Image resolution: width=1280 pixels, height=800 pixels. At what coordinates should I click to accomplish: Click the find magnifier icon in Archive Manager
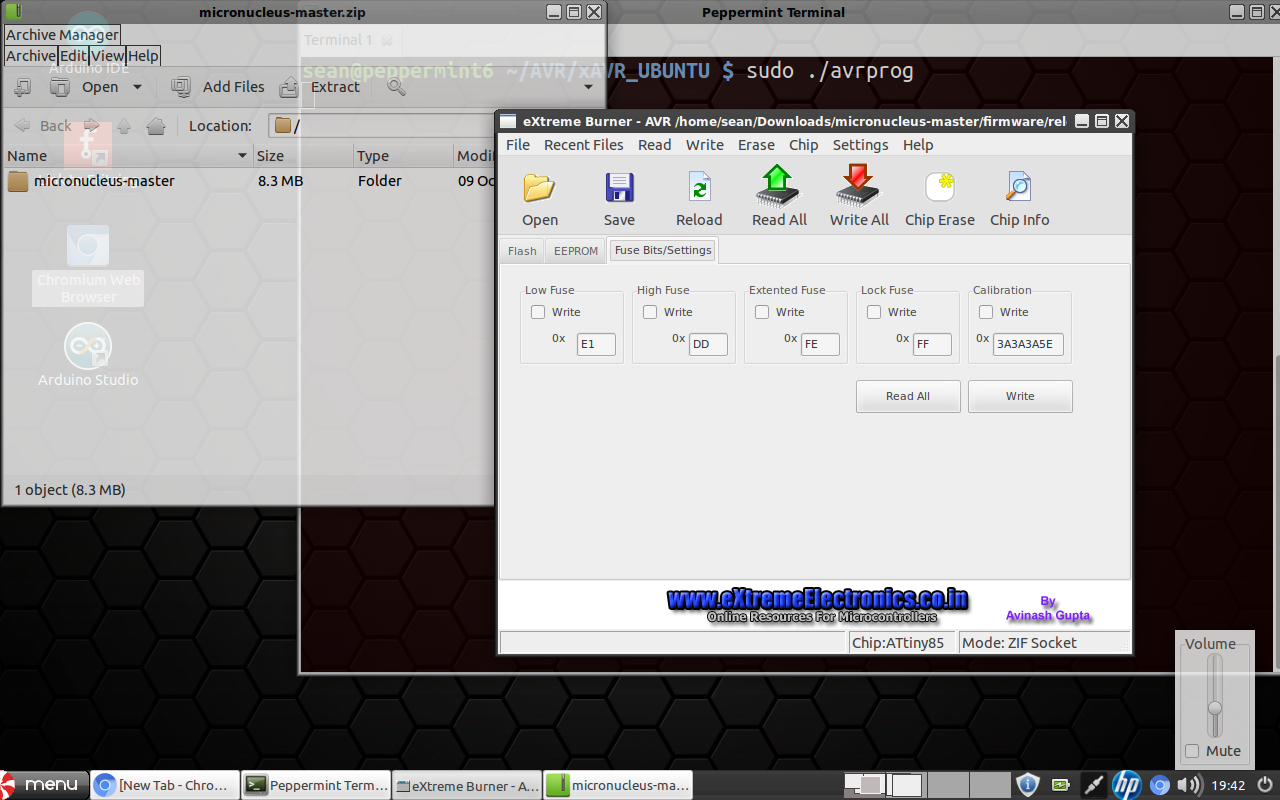point(396,87)
